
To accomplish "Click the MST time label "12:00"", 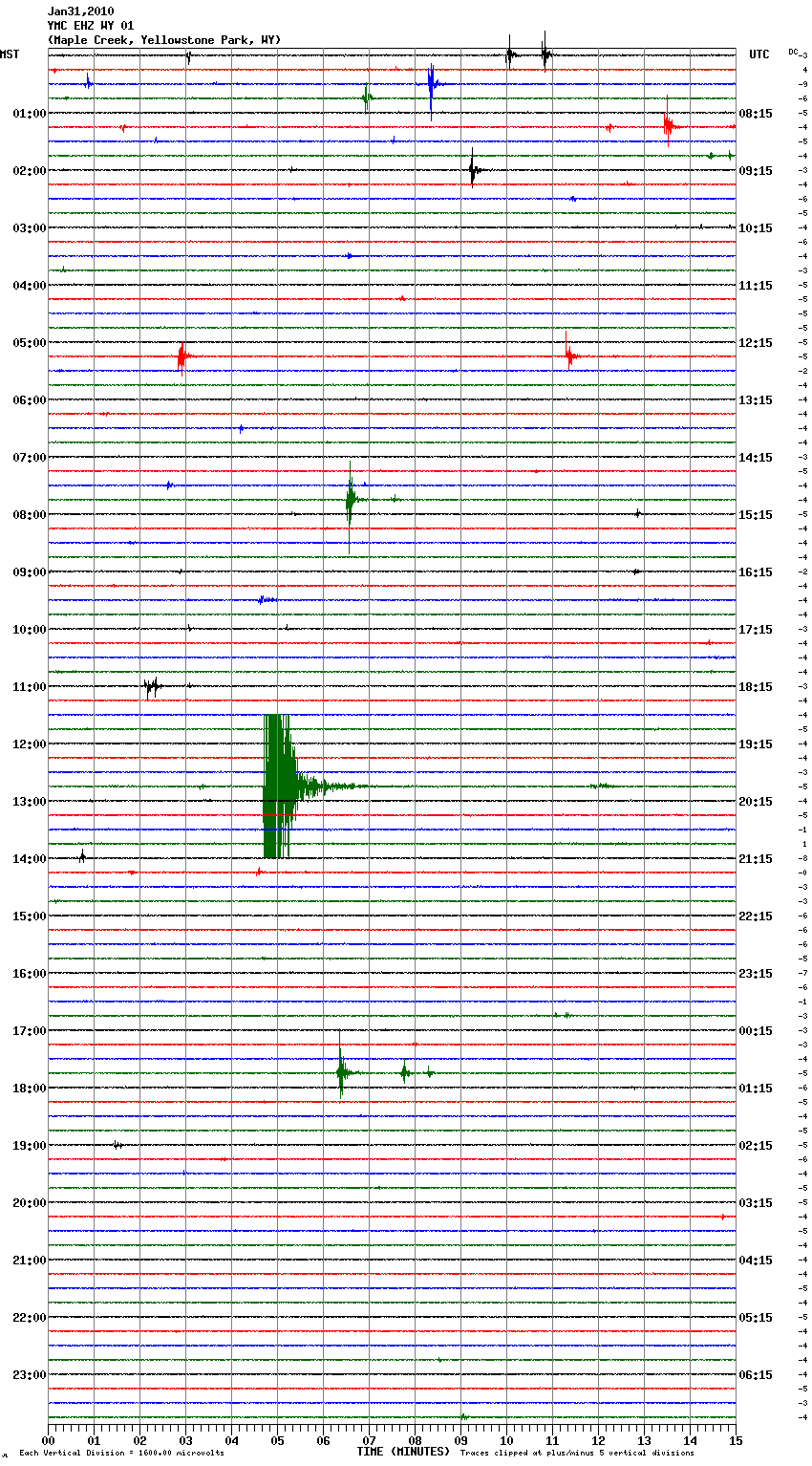I will click(30, 744).
